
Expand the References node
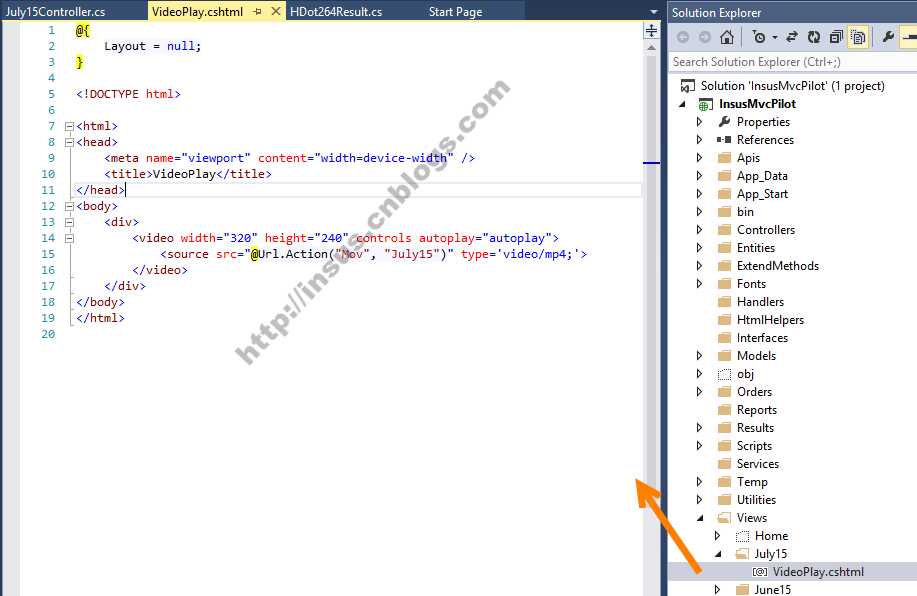[699, 140]
